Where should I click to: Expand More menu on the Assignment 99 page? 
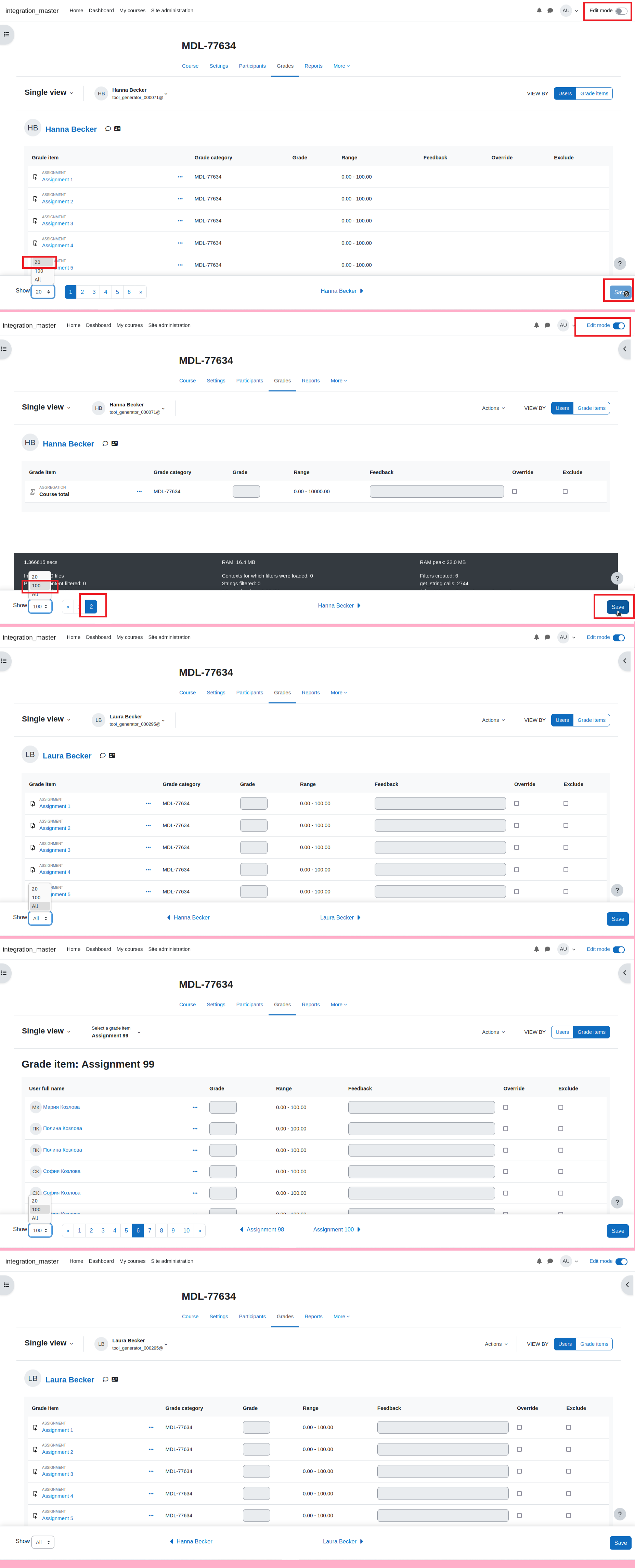(x=338, y=1004)
